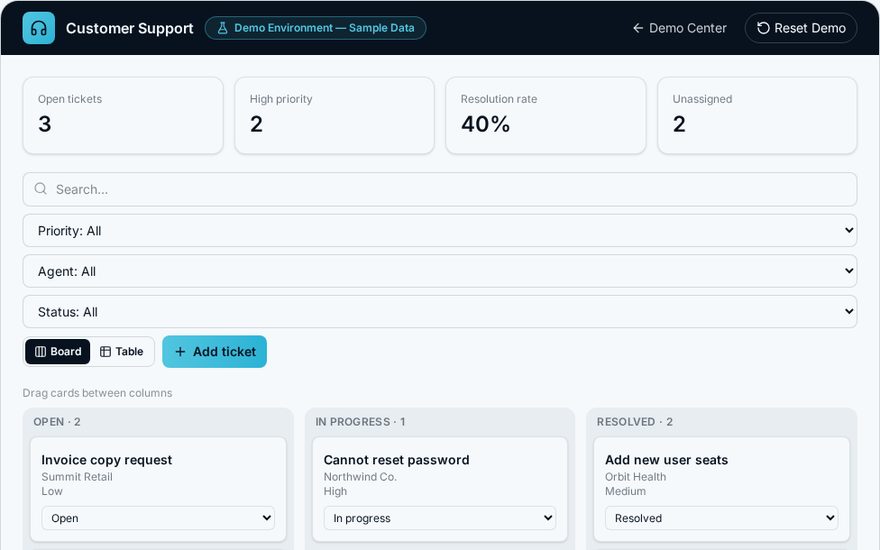
Task: Click the plus icon on Add ticket
Action: pyautogui.click(x=180, y=351)
